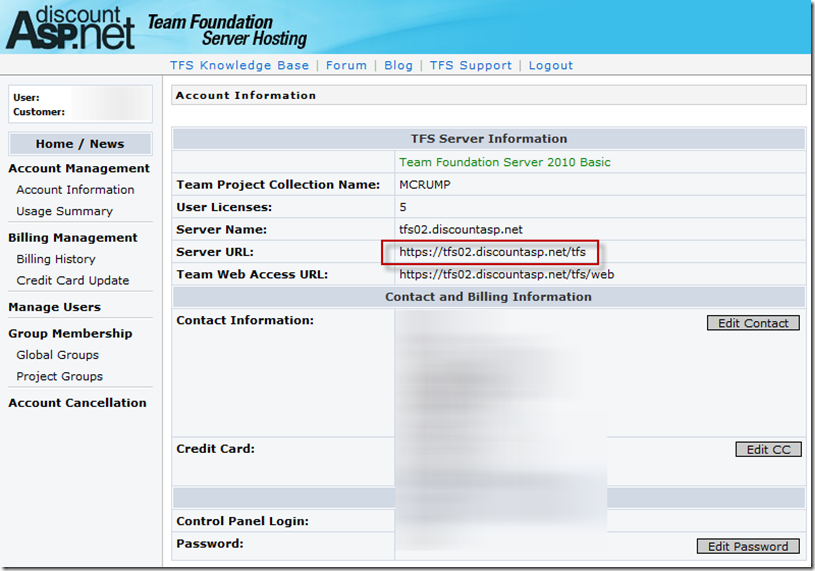
Task: Click the Contact and Billing Information header
Action: coord(488,297)
